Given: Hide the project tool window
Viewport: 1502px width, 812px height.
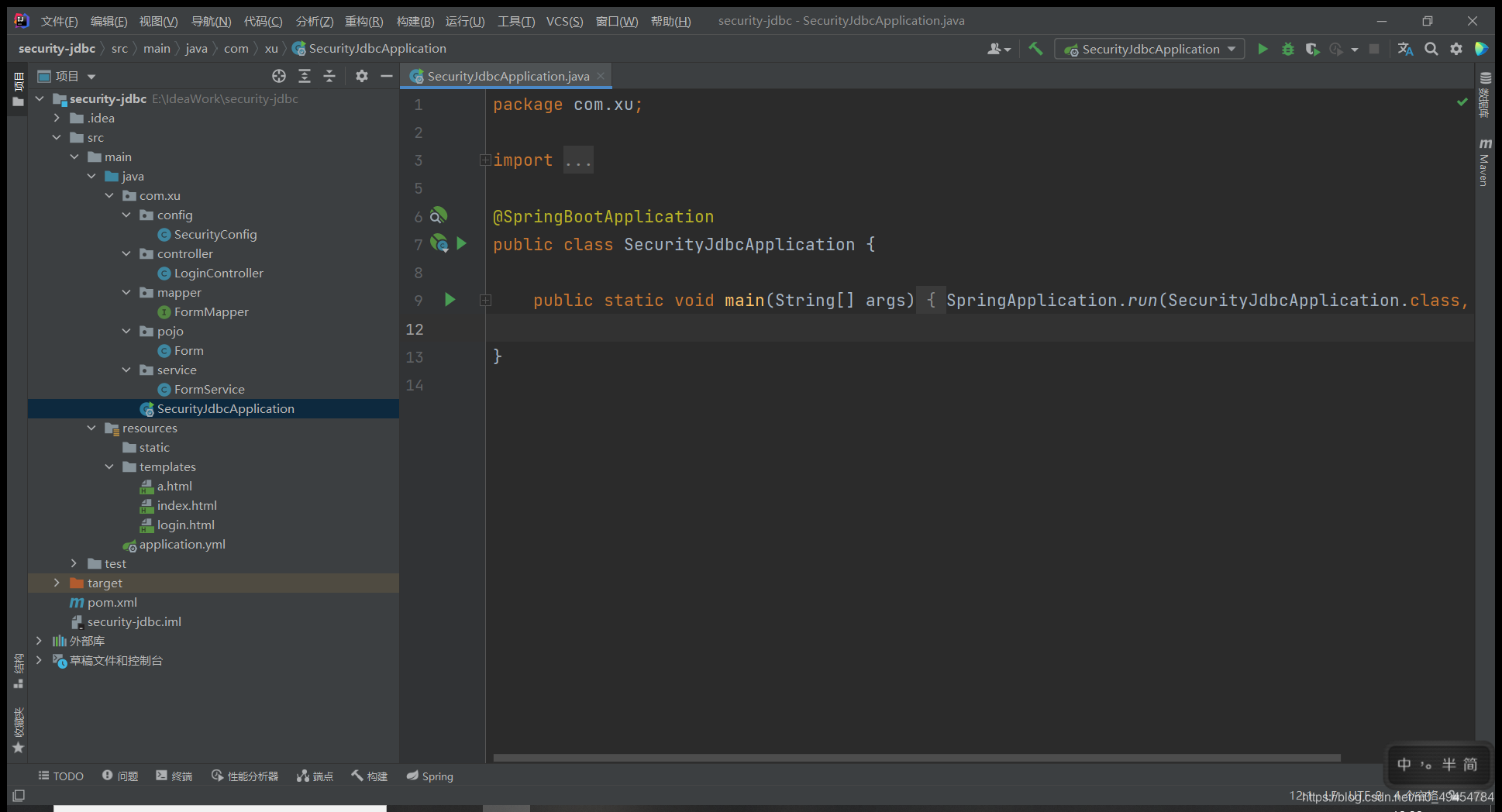Looking at the screenshot, I should pyautogui.click(x=387, y=76).
